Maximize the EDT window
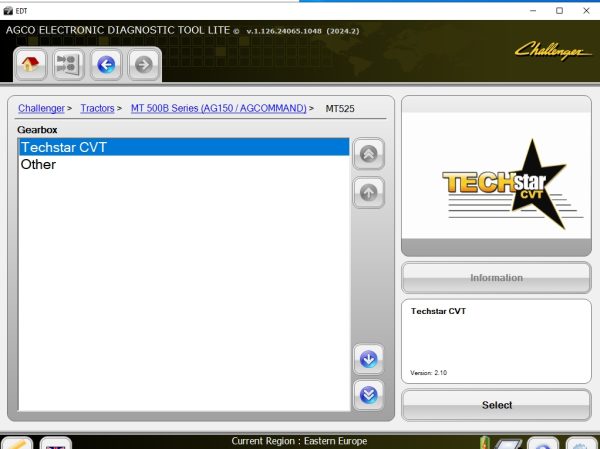This screenshot has width=600, height=449. point(559,11)
